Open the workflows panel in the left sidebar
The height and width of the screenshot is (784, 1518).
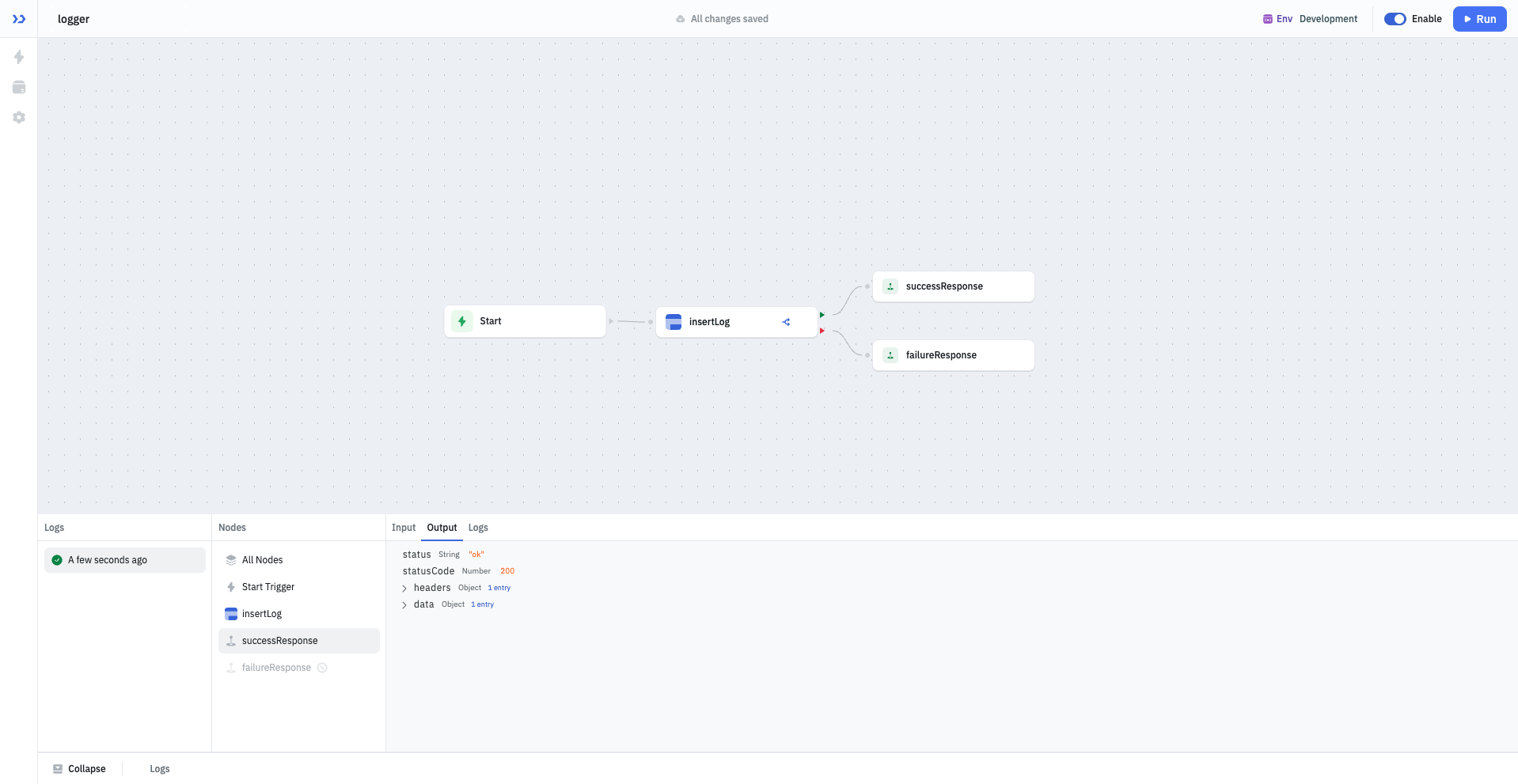(x=18, y=57)
